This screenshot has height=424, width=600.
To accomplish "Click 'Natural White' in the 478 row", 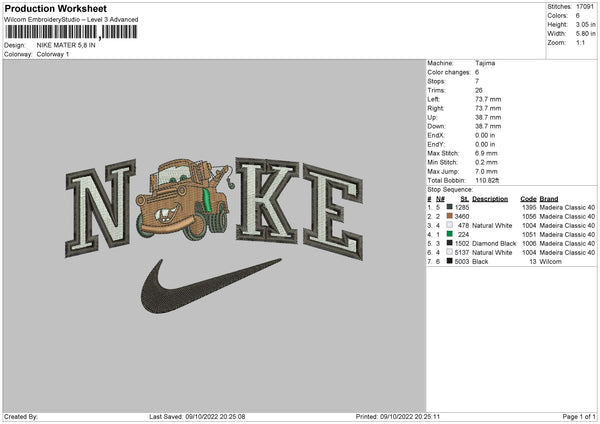I will click(492, 225).
